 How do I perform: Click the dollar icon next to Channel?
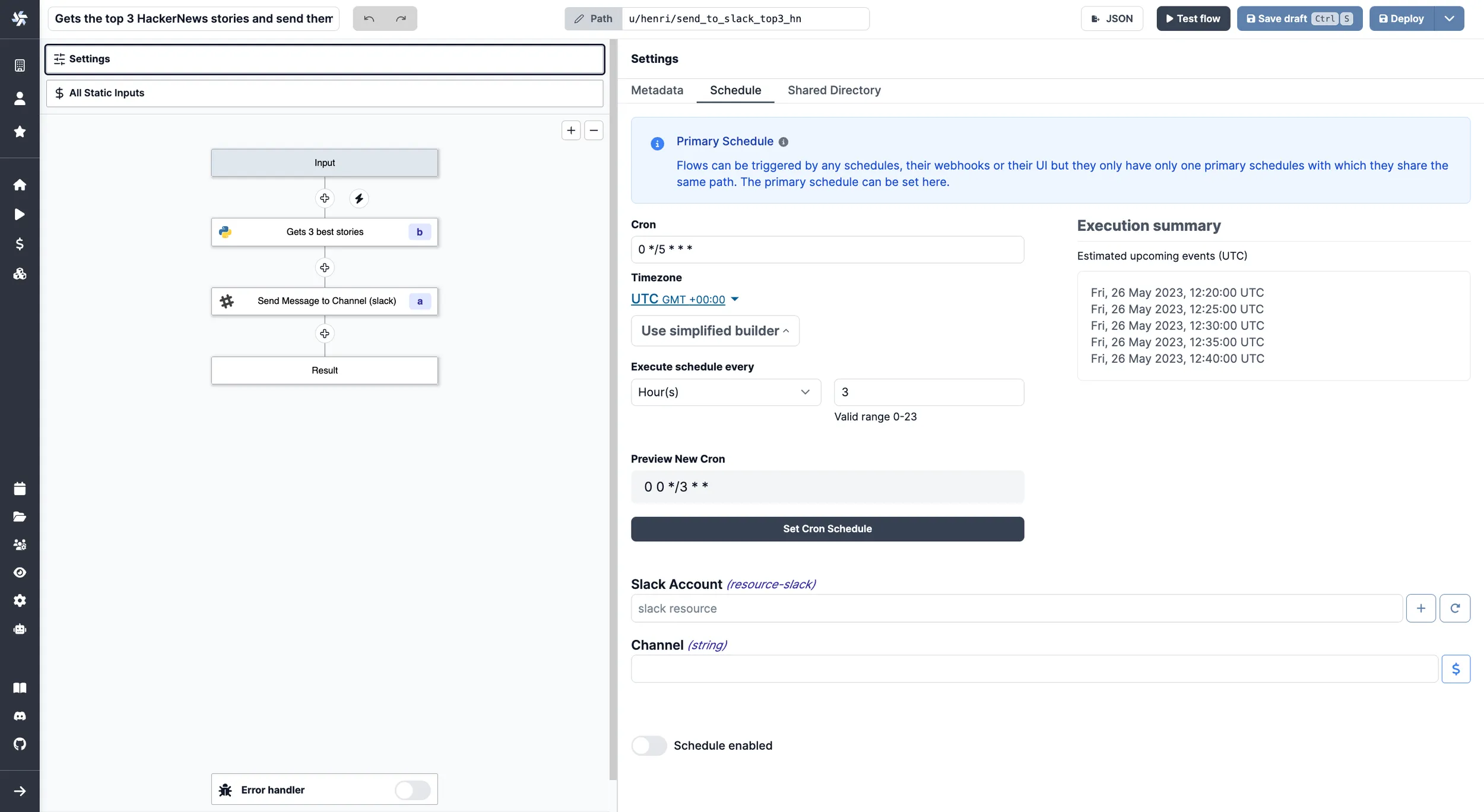(x=1456, y=670)
